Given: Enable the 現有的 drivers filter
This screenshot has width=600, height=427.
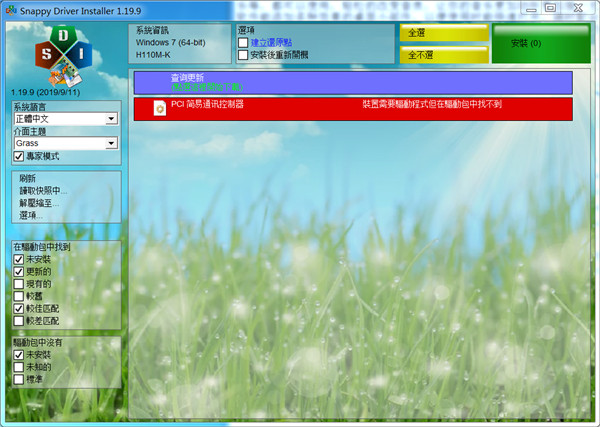Looking at the screenshot, I should coord(19,284).
